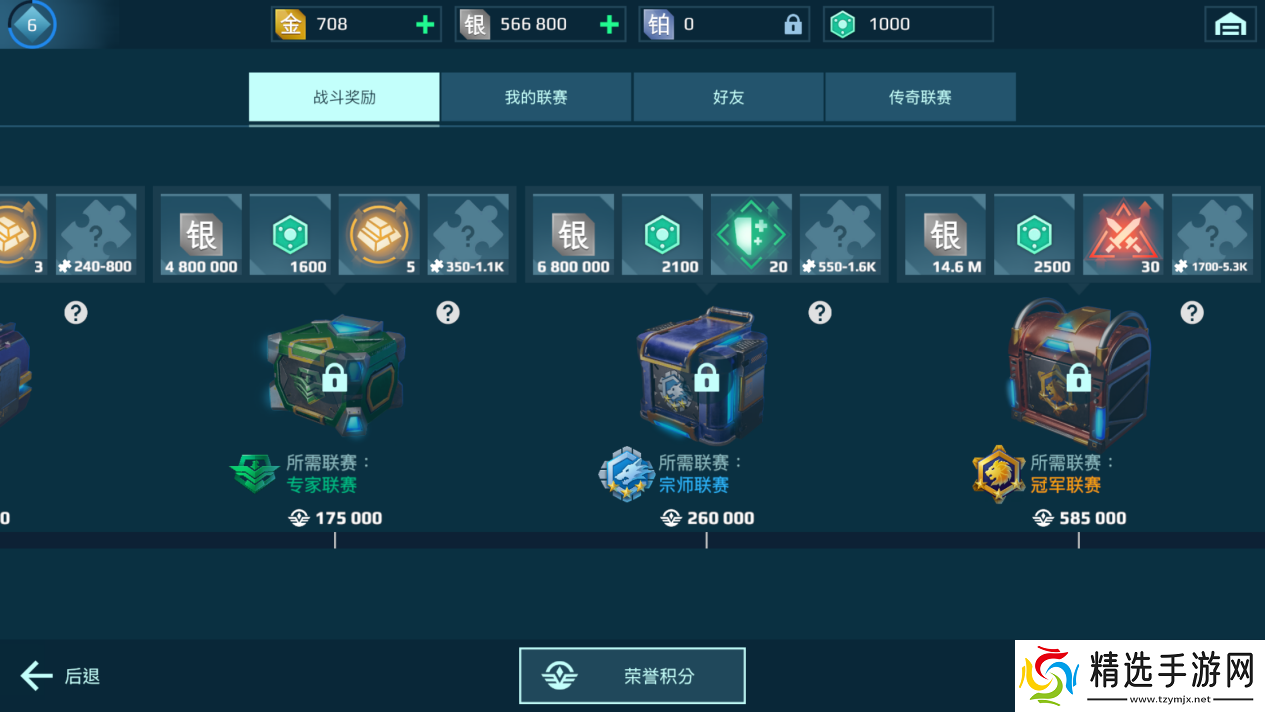The width and height of the screenshot is (1265, 712).
Task: Open the hangar icon at top right
Action: [x=1230, y=25]
